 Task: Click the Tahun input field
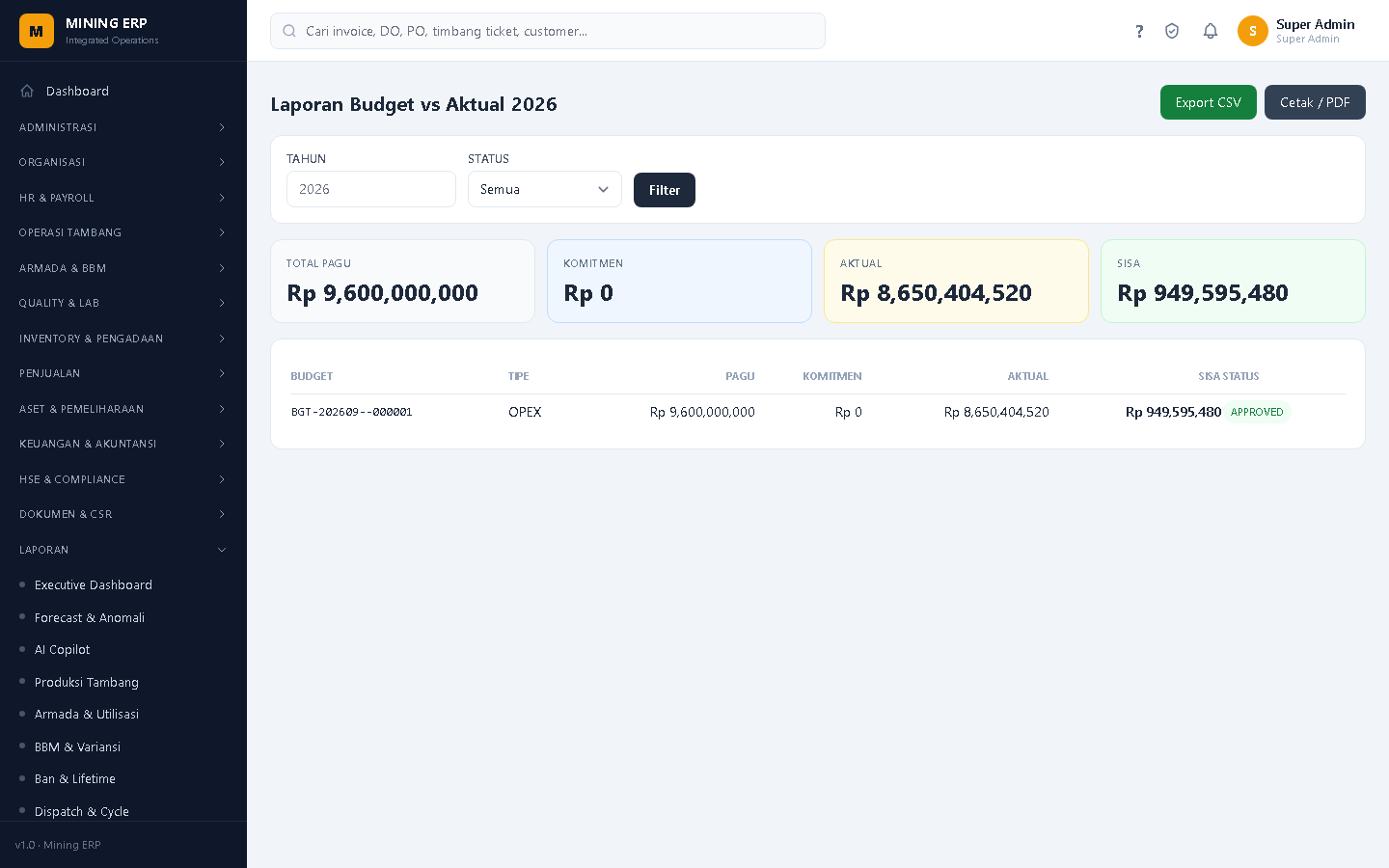(371, 189)
